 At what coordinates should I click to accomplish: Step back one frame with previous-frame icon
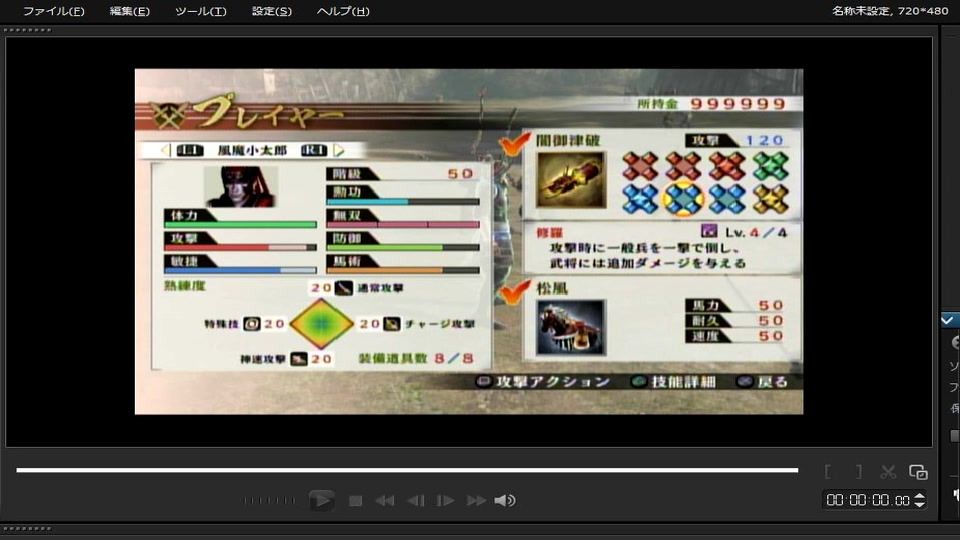click(x=416, y=501)
